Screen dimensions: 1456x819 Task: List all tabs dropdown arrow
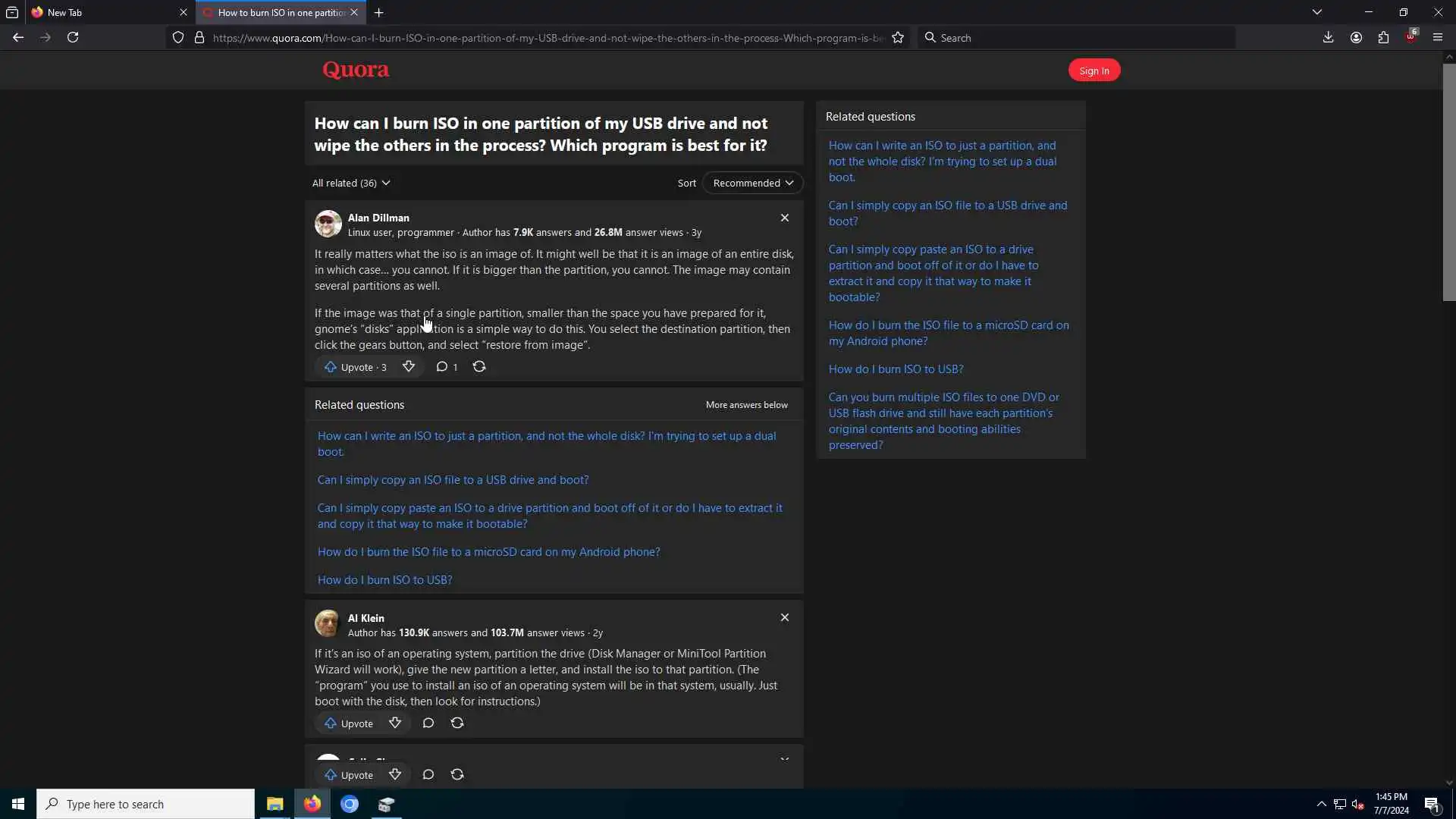click(1317, 12)
